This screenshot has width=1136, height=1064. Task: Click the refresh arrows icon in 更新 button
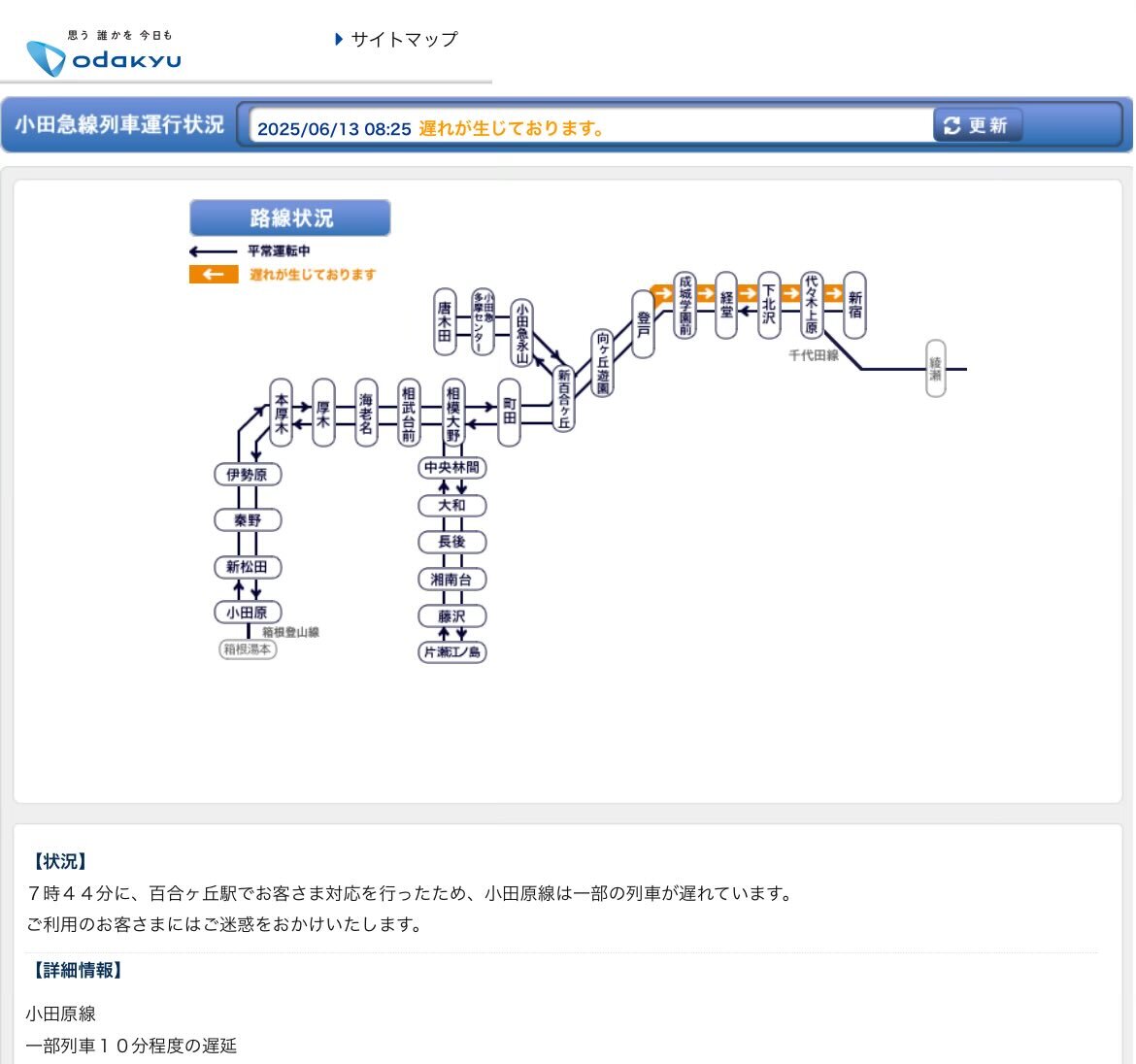click(x=952, y=126)
